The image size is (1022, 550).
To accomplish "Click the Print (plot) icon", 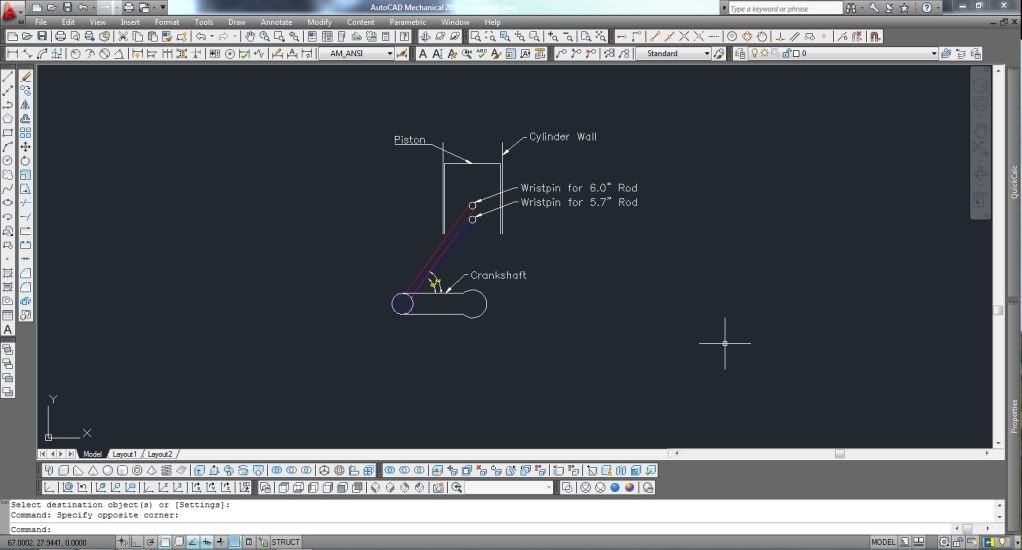I will tap(60, 37).
